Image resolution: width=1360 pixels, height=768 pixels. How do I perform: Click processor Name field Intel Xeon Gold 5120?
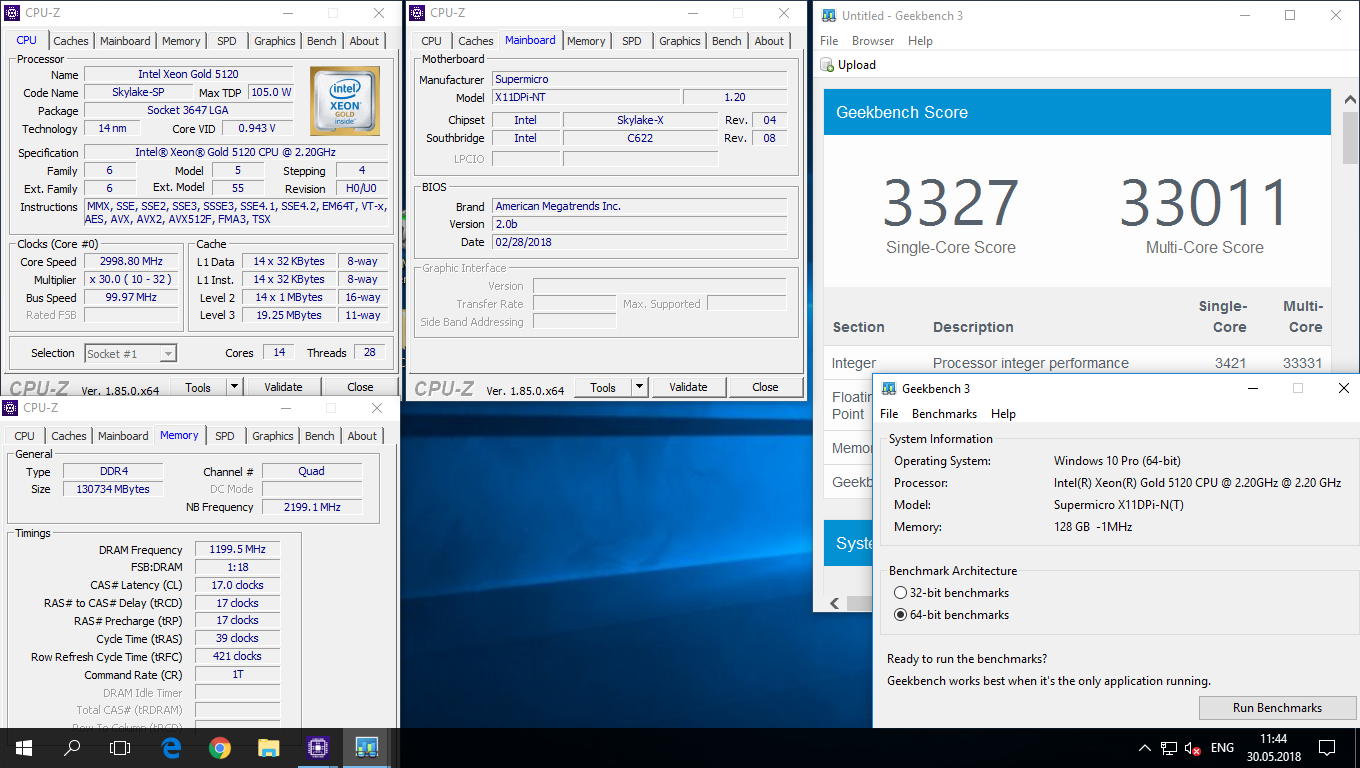click(x=189, y=75)
